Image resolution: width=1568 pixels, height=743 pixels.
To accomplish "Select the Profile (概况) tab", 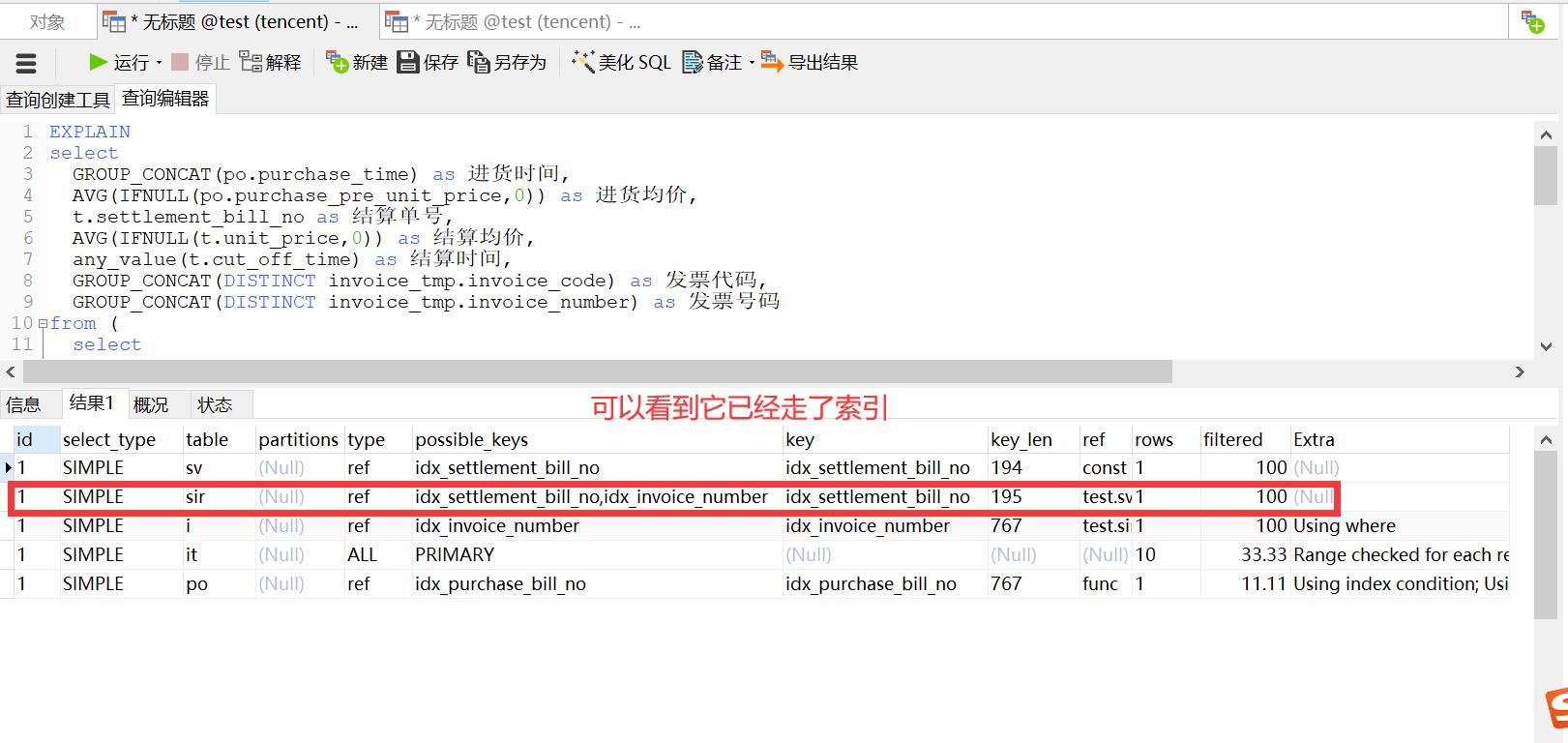I will 151,404.
